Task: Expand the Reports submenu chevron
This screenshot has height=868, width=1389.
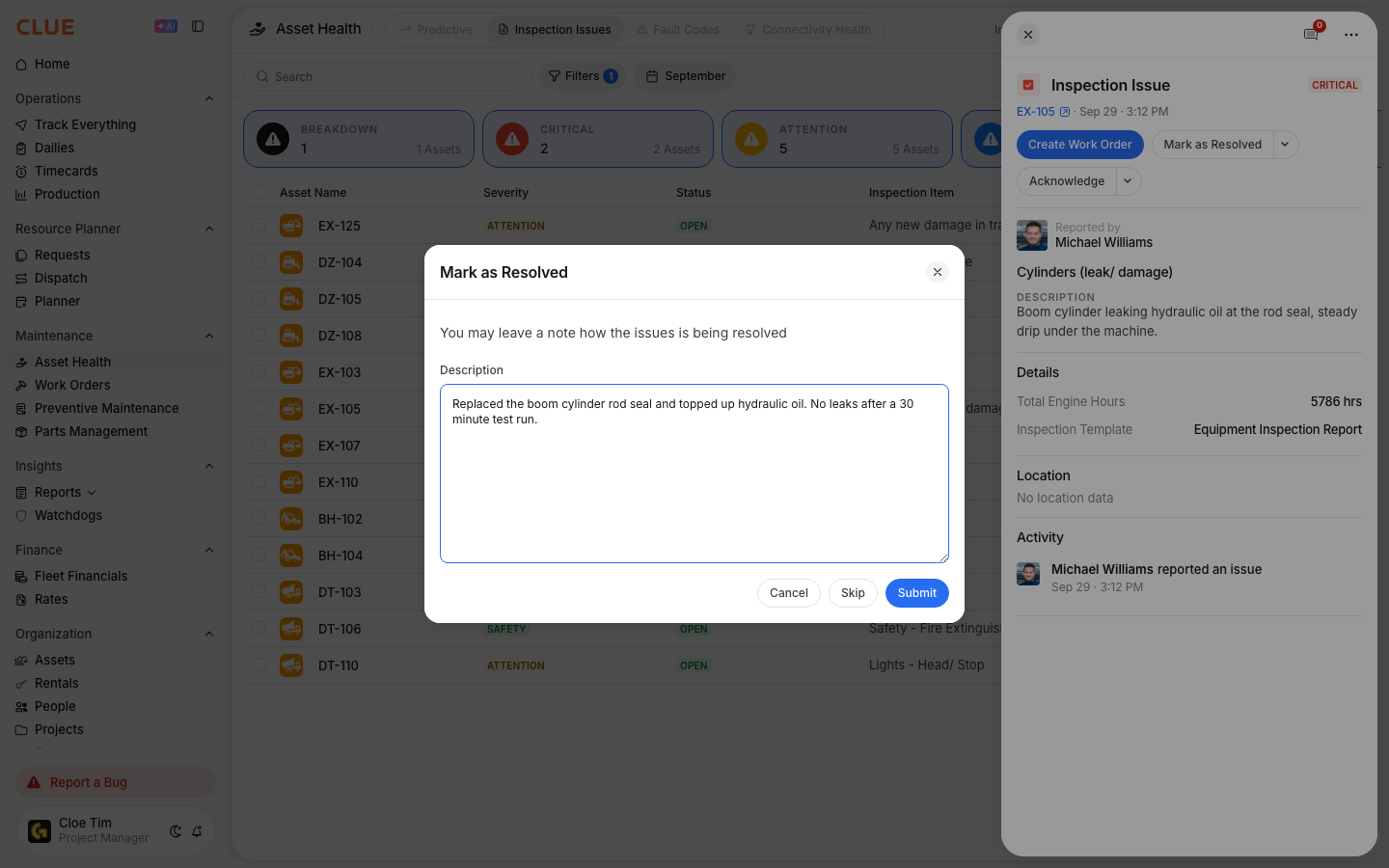Action: point(92,493)
